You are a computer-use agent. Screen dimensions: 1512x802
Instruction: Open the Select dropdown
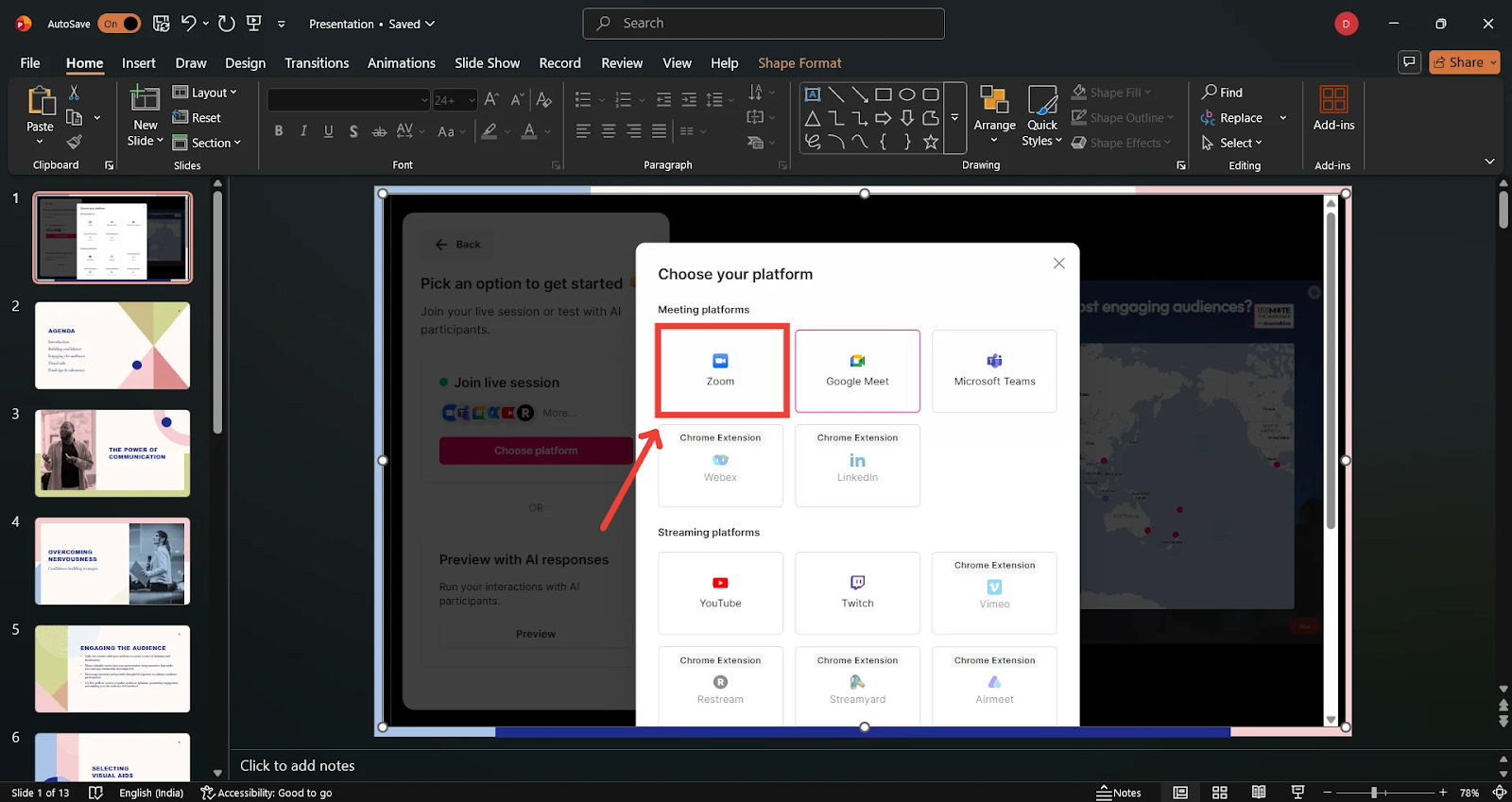click(x=1231, y=143)
